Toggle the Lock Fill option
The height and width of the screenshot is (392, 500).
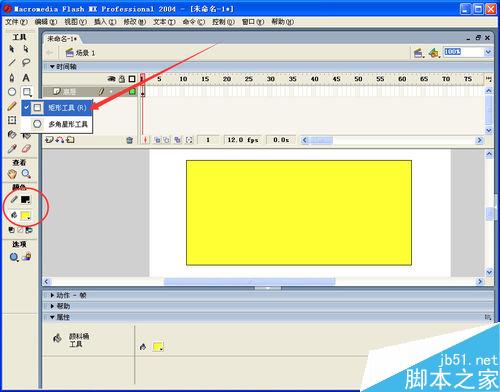(27, 257)
